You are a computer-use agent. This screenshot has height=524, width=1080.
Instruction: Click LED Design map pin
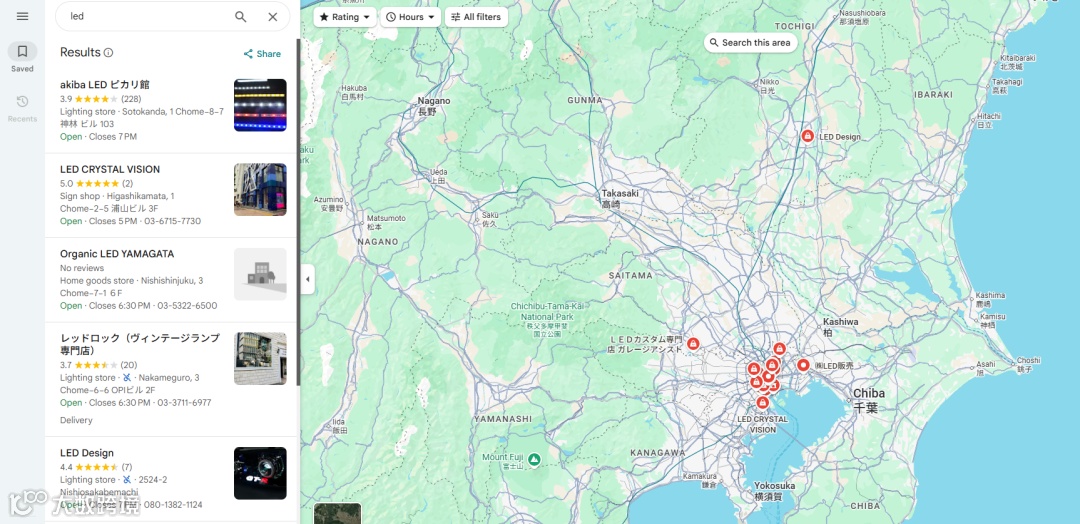click(807, 136)
